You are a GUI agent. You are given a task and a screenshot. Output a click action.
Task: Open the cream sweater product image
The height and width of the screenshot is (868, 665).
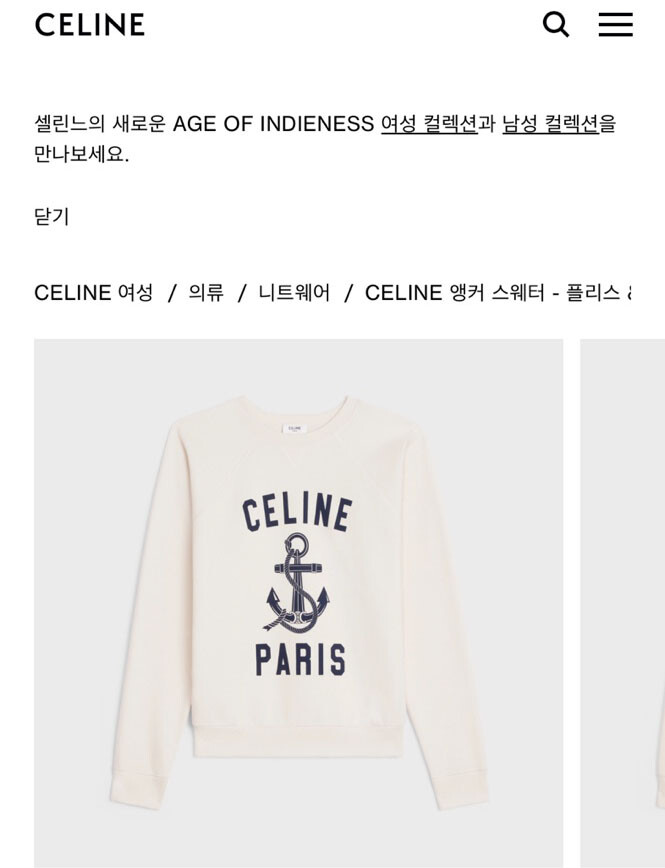click(298, 603)
